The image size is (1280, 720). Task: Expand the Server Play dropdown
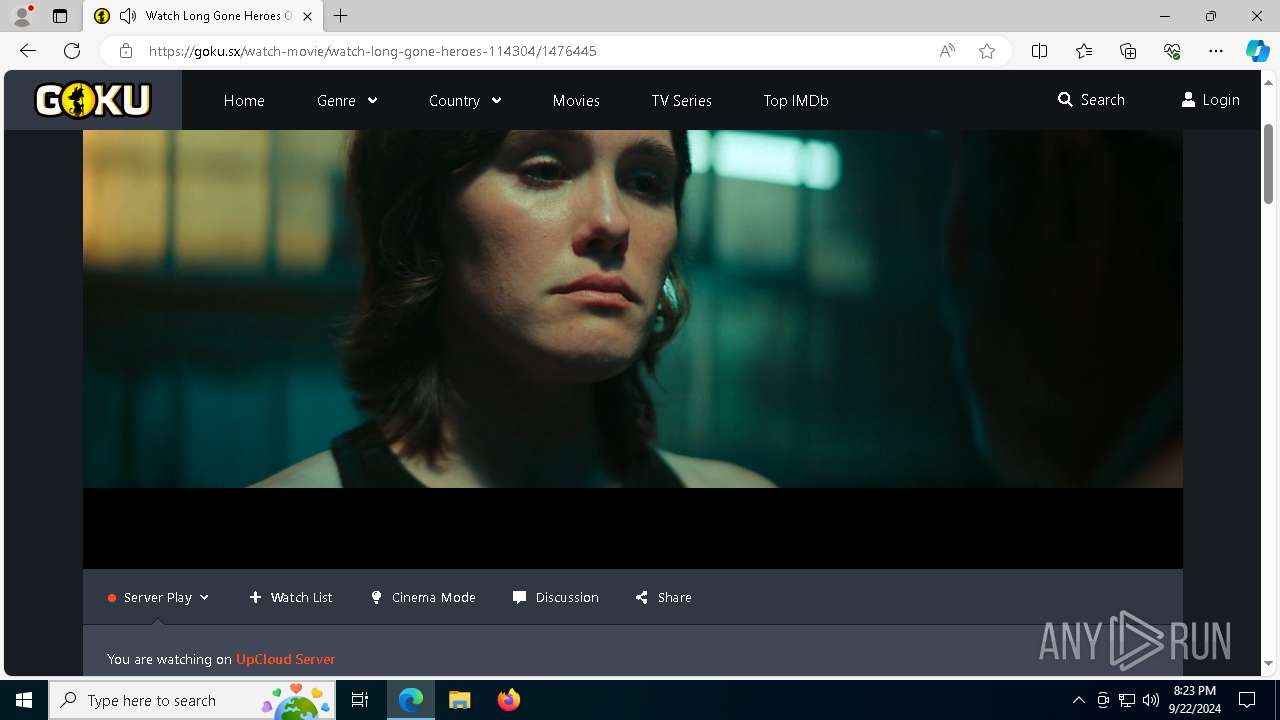(x=159, y=597)
